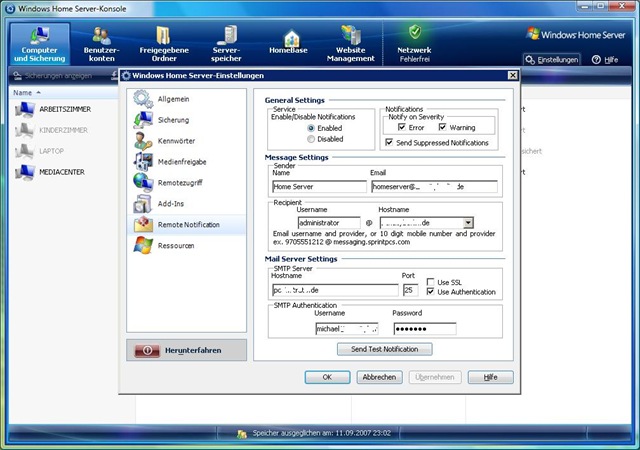Click the Sicherung settings icon
The width and height of the screenshot is (640, 450).
143,120
